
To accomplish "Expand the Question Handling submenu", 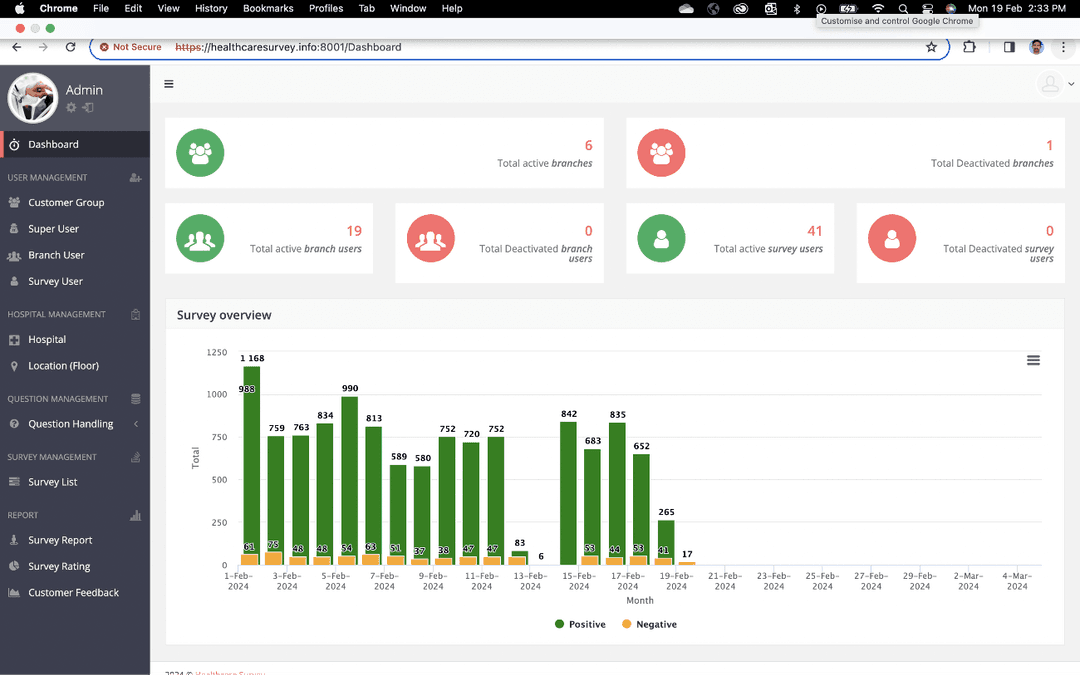I will tap(135, 424).
